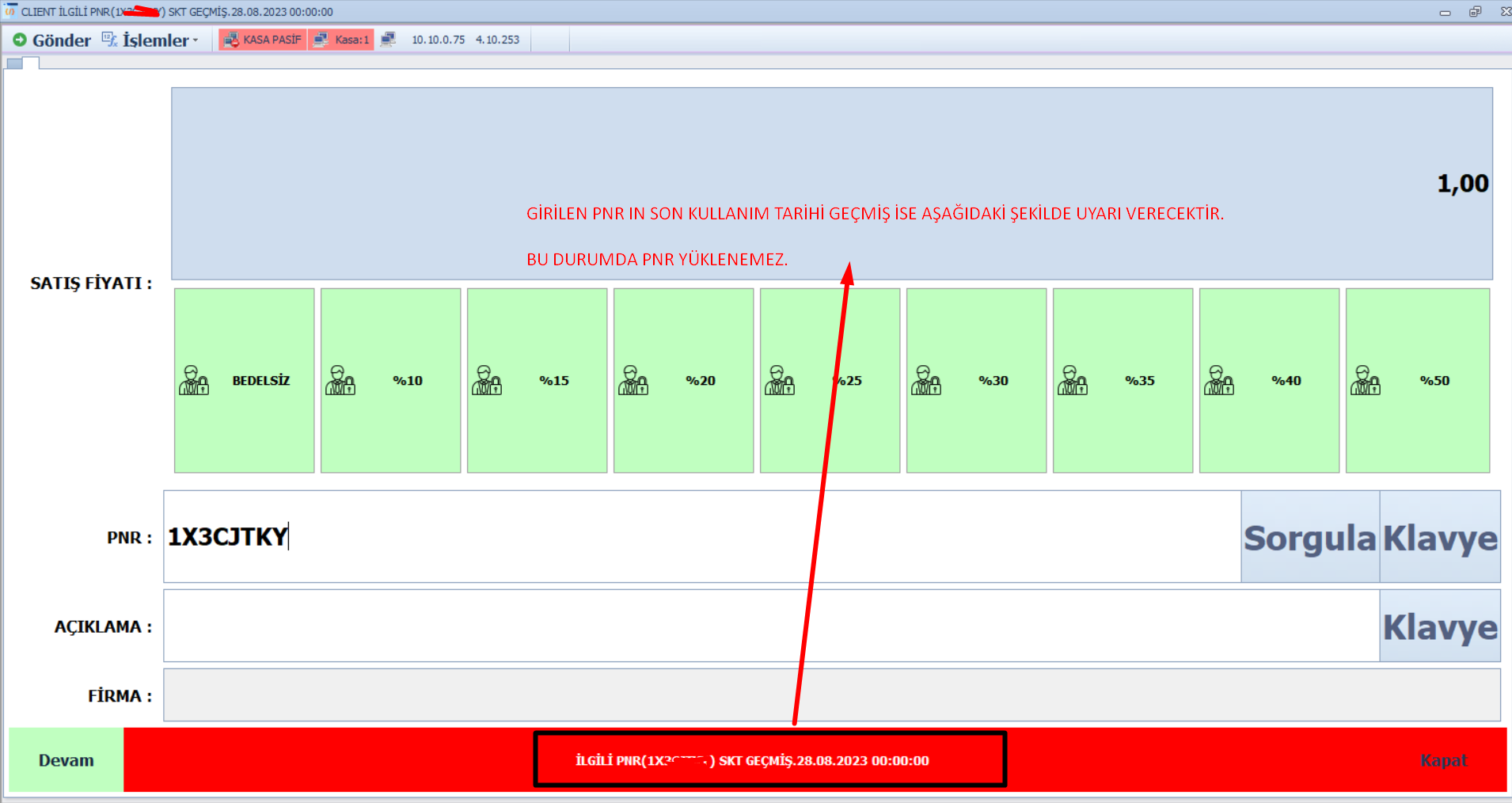
Task: Click the network computer icon beside IP address
Action: coord(388,40)
